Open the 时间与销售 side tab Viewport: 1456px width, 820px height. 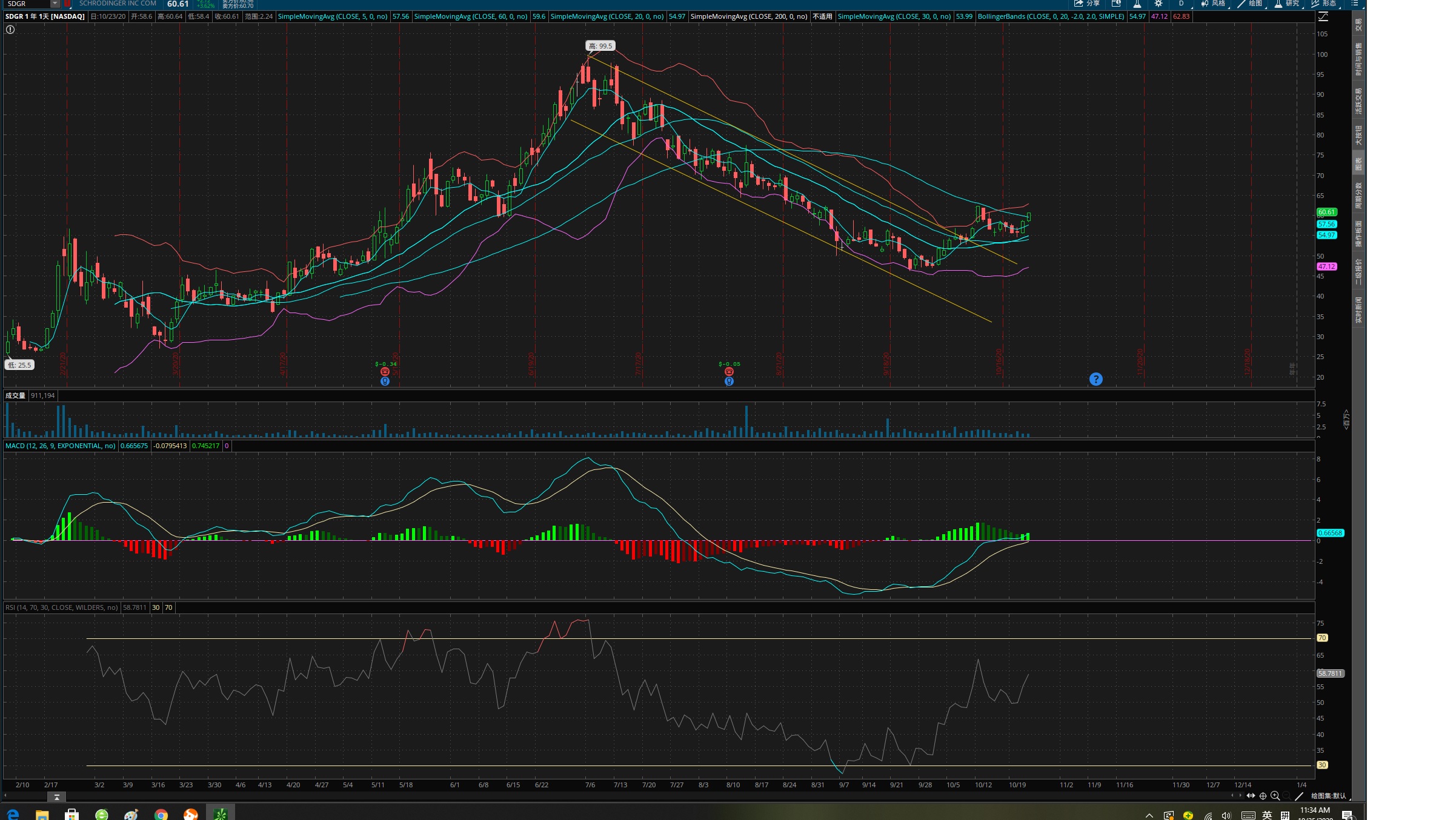click(1358, 59)
